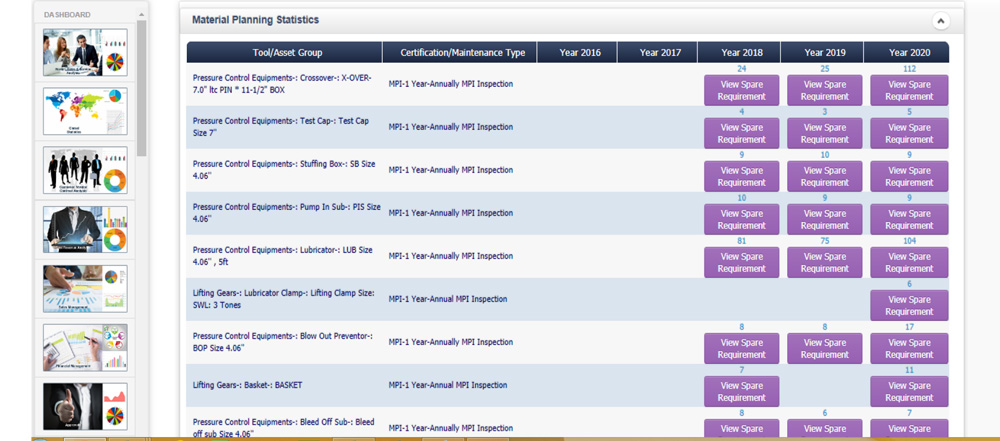Collapse the Material Planning Statistics panel
This screenshot has height=441, width=1000.
tap(940, 21)
